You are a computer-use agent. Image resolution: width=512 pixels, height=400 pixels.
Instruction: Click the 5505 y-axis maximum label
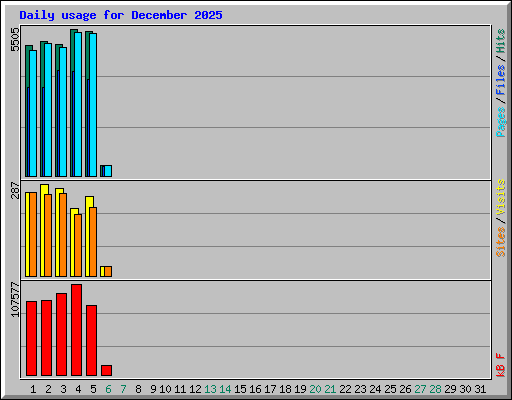point(15,40)
